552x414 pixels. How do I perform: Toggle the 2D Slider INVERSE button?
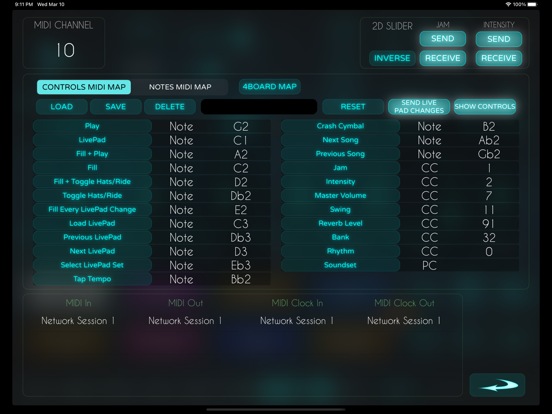click(392, 58)
